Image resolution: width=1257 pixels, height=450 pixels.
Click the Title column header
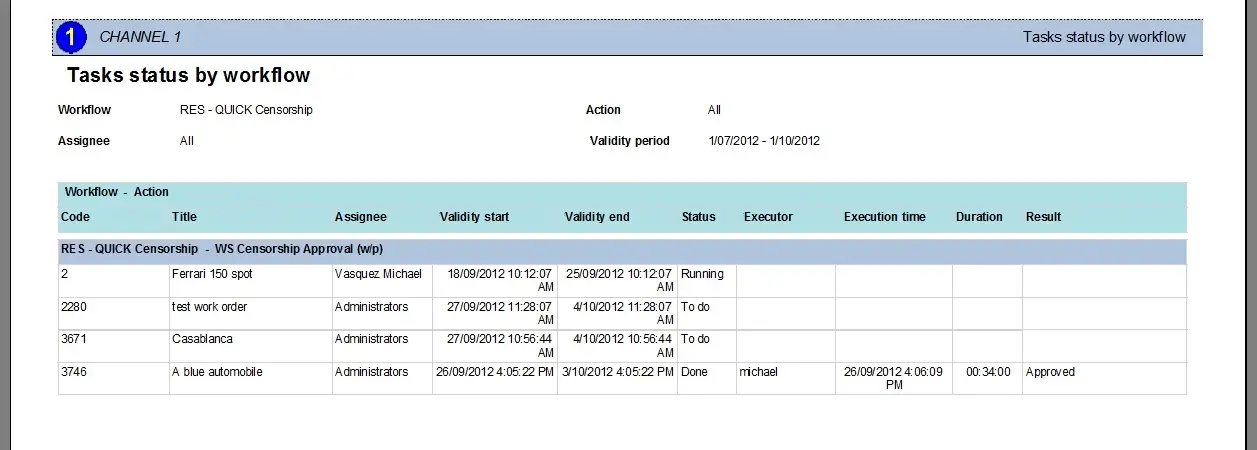click(x=184, y=216)
